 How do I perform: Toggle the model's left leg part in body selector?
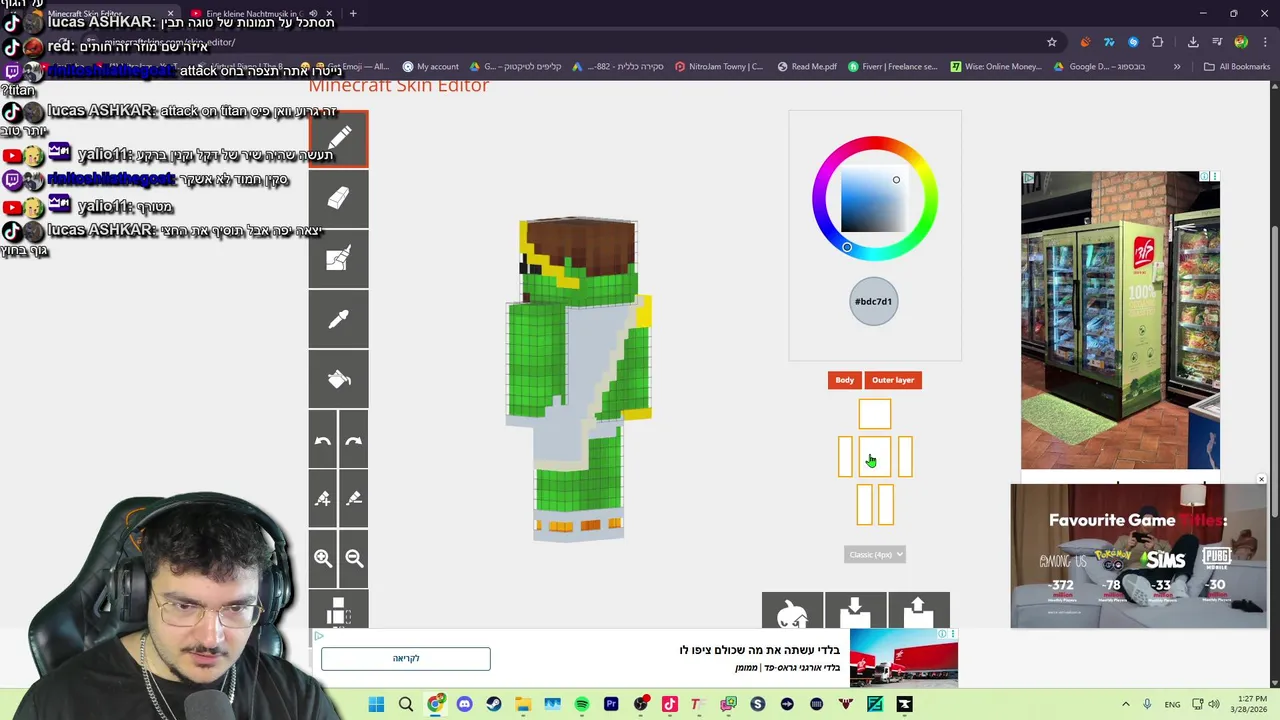pyautogui.click(x=885, y=504)
